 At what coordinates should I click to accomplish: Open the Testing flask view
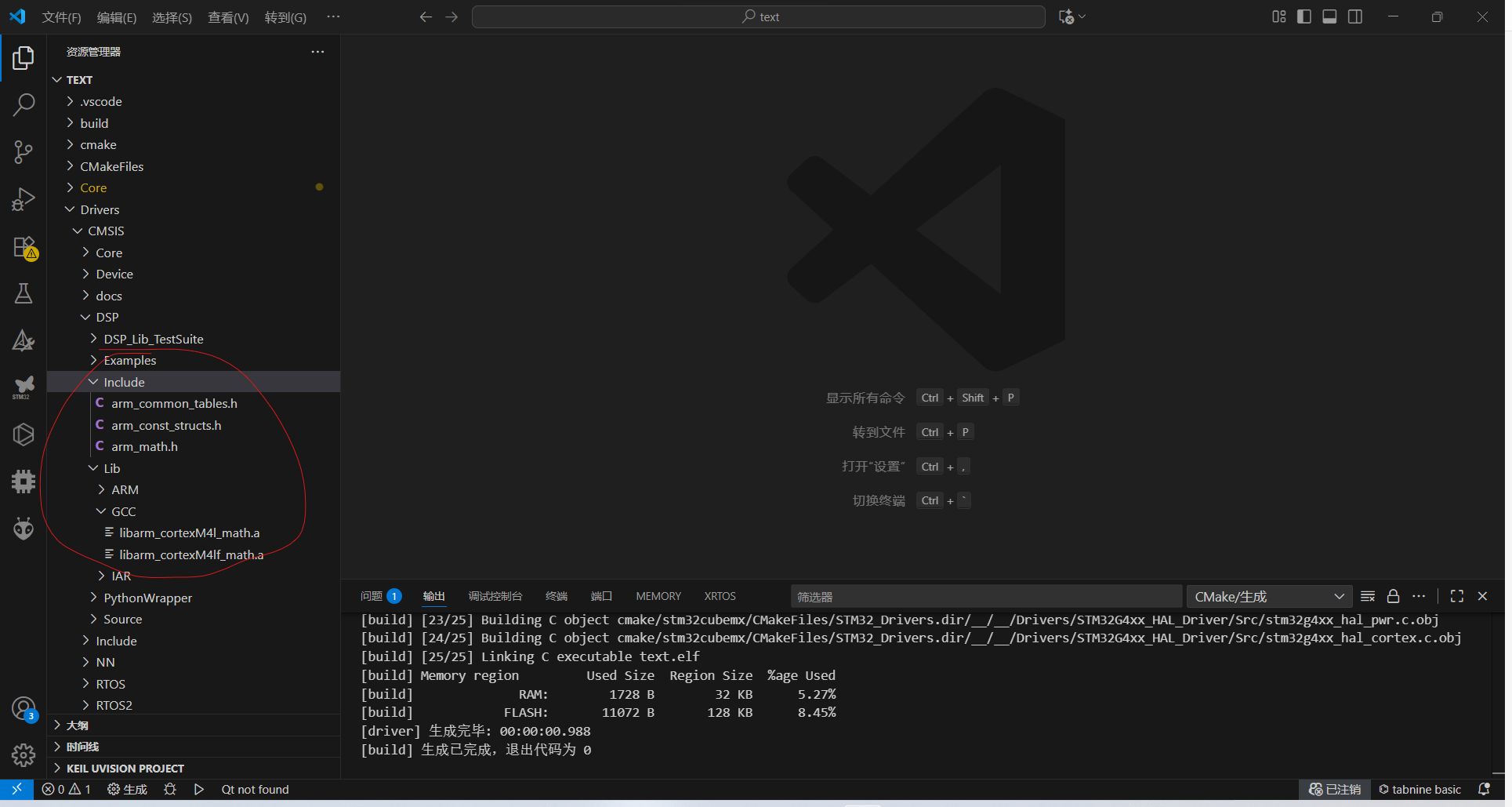tap(24, 293)
